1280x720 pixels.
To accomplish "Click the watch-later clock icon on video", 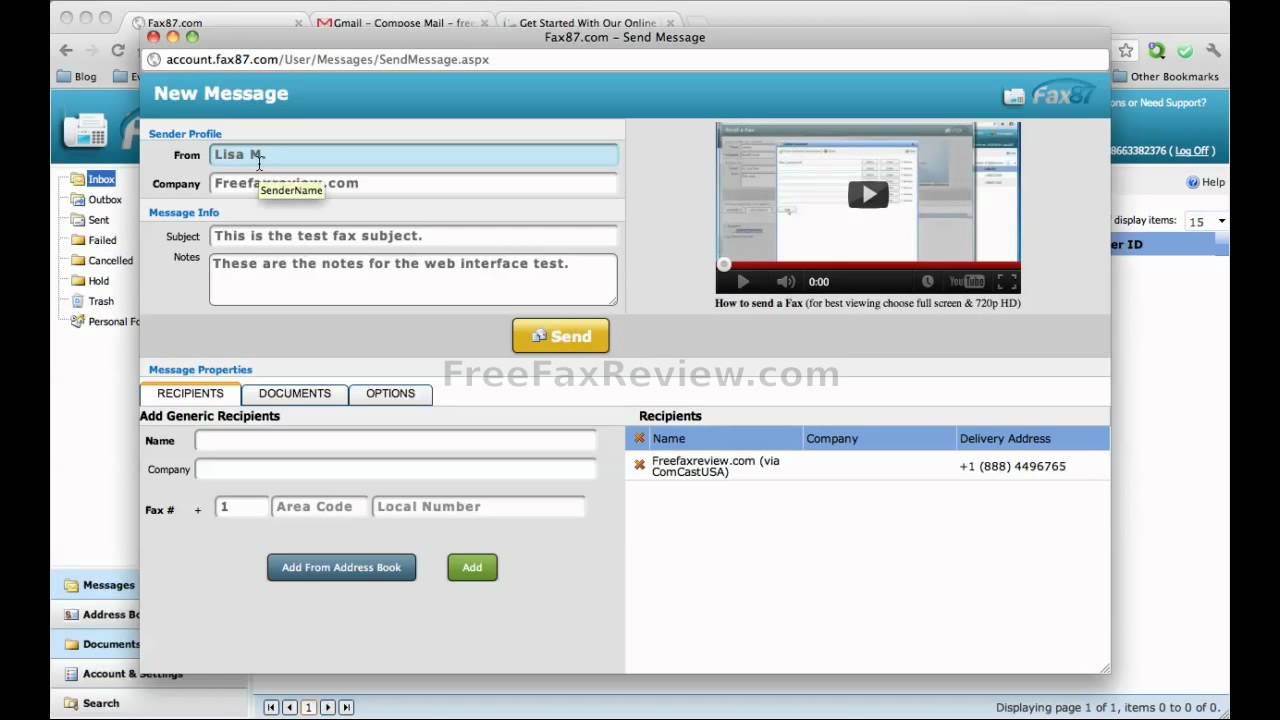I will click(928, 282).
